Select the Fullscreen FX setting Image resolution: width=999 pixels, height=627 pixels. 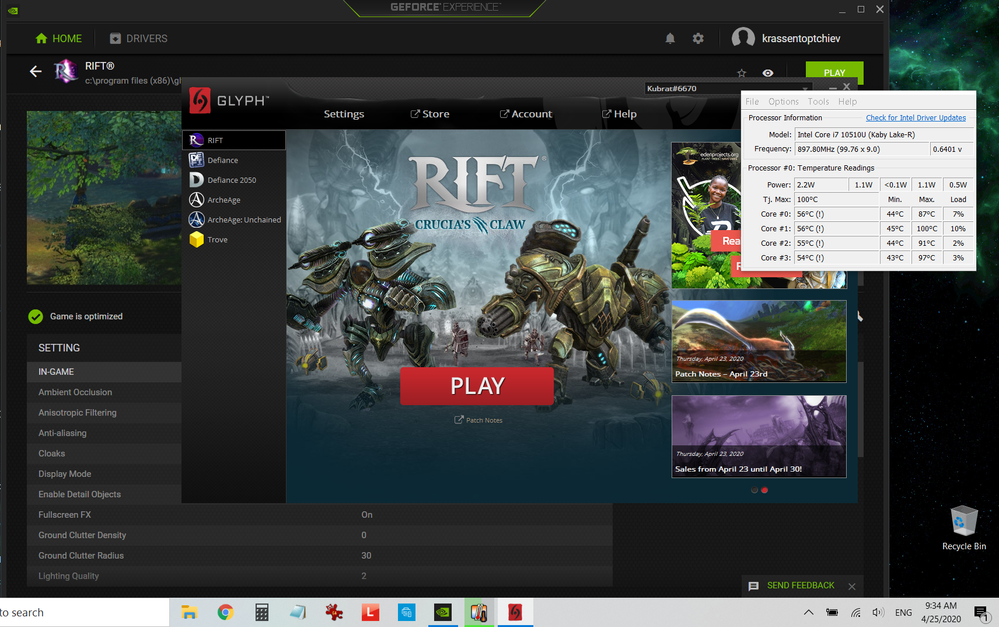(x=320, y=514)
